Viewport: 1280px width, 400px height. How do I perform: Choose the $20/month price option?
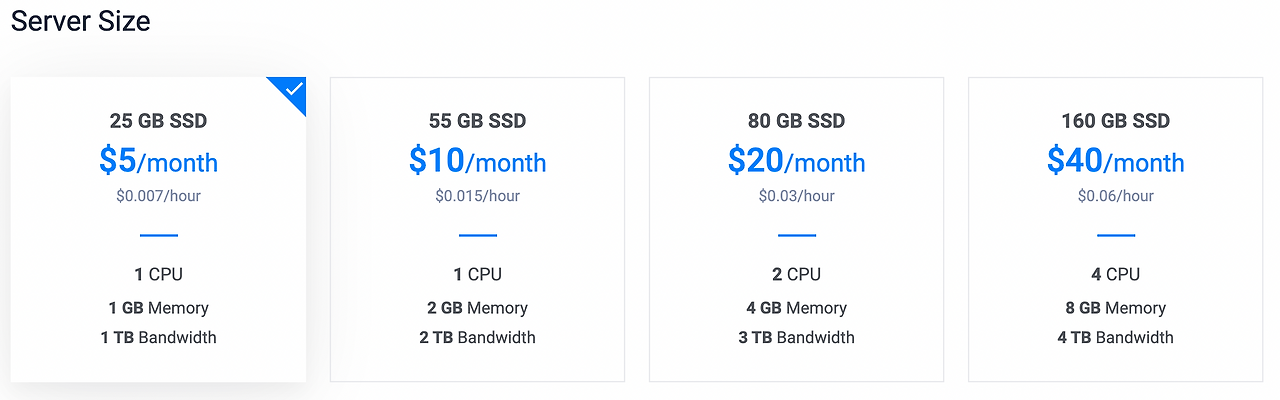pos(796,161)
